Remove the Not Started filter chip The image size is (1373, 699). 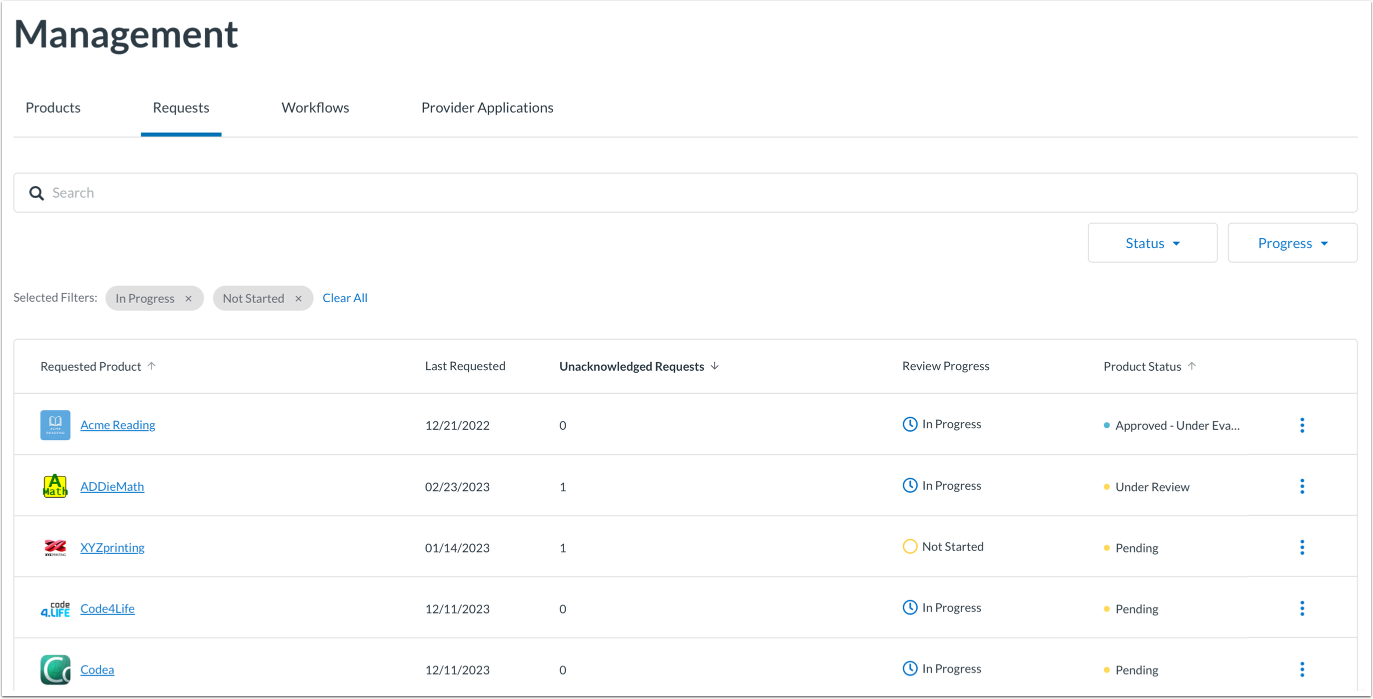point(298,299)
